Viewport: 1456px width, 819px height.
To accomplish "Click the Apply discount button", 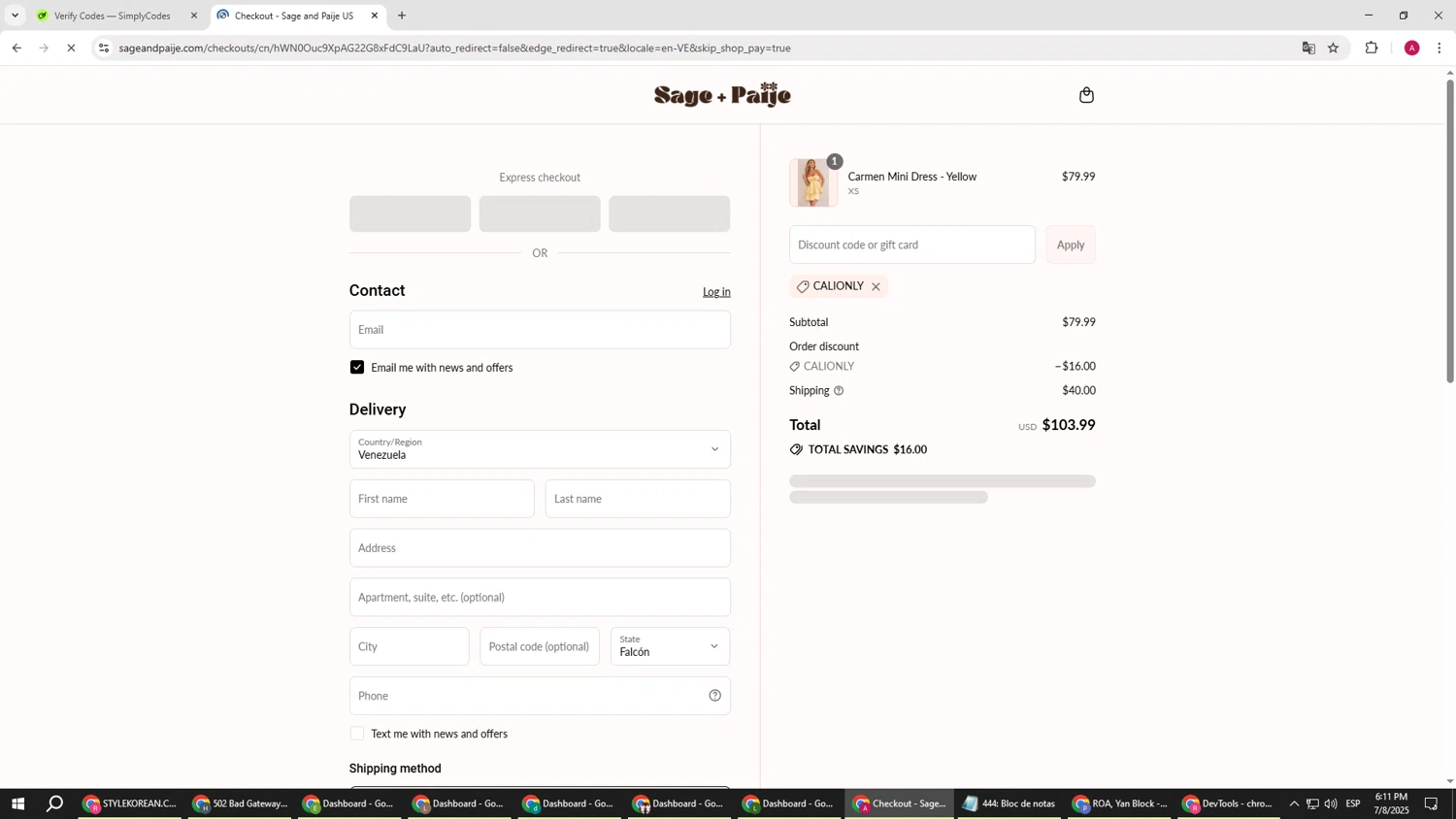I will click(x=1071, y=245).
